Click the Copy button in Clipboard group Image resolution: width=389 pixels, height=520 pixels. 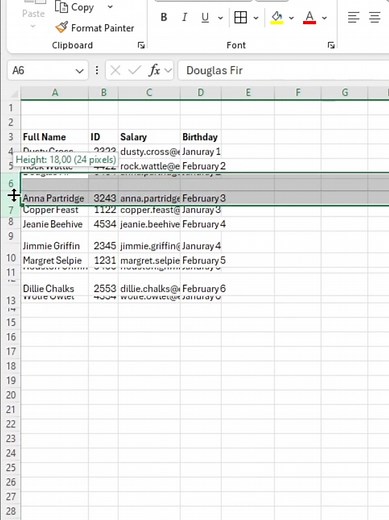click(75, 7)
